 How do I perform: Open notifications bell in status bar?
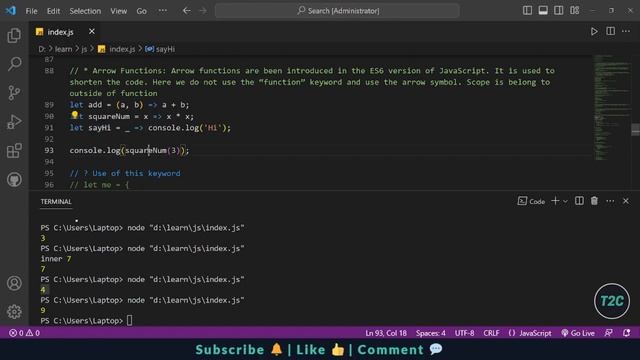pos(627,333)
